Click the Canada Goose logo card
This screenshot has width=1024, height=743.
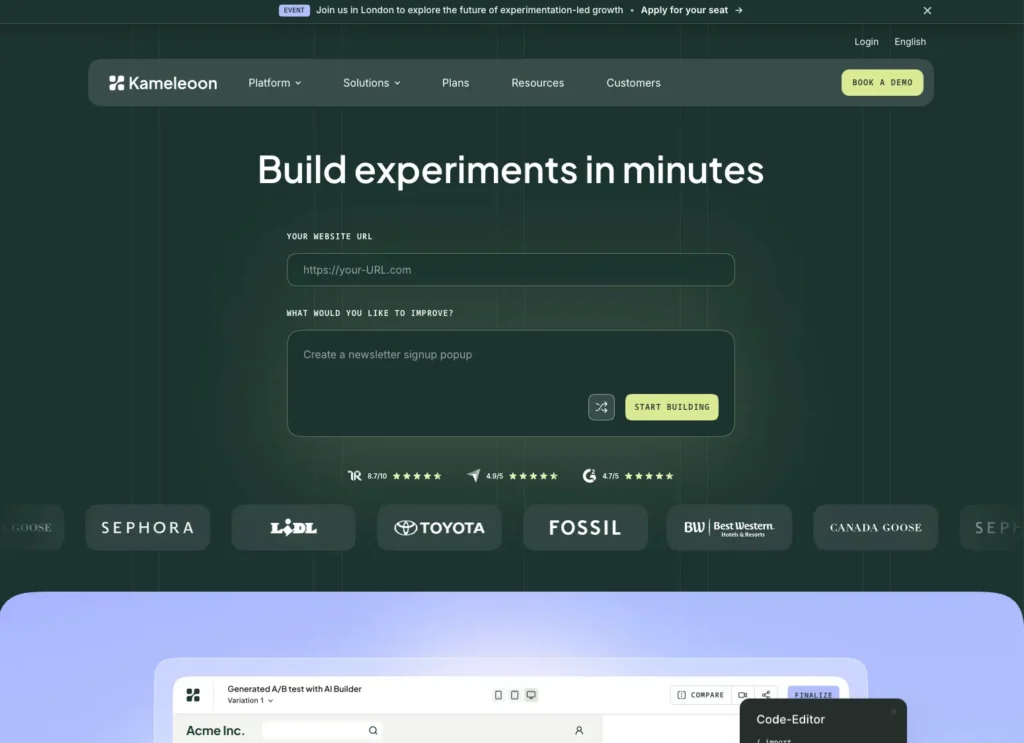point(875,528)
